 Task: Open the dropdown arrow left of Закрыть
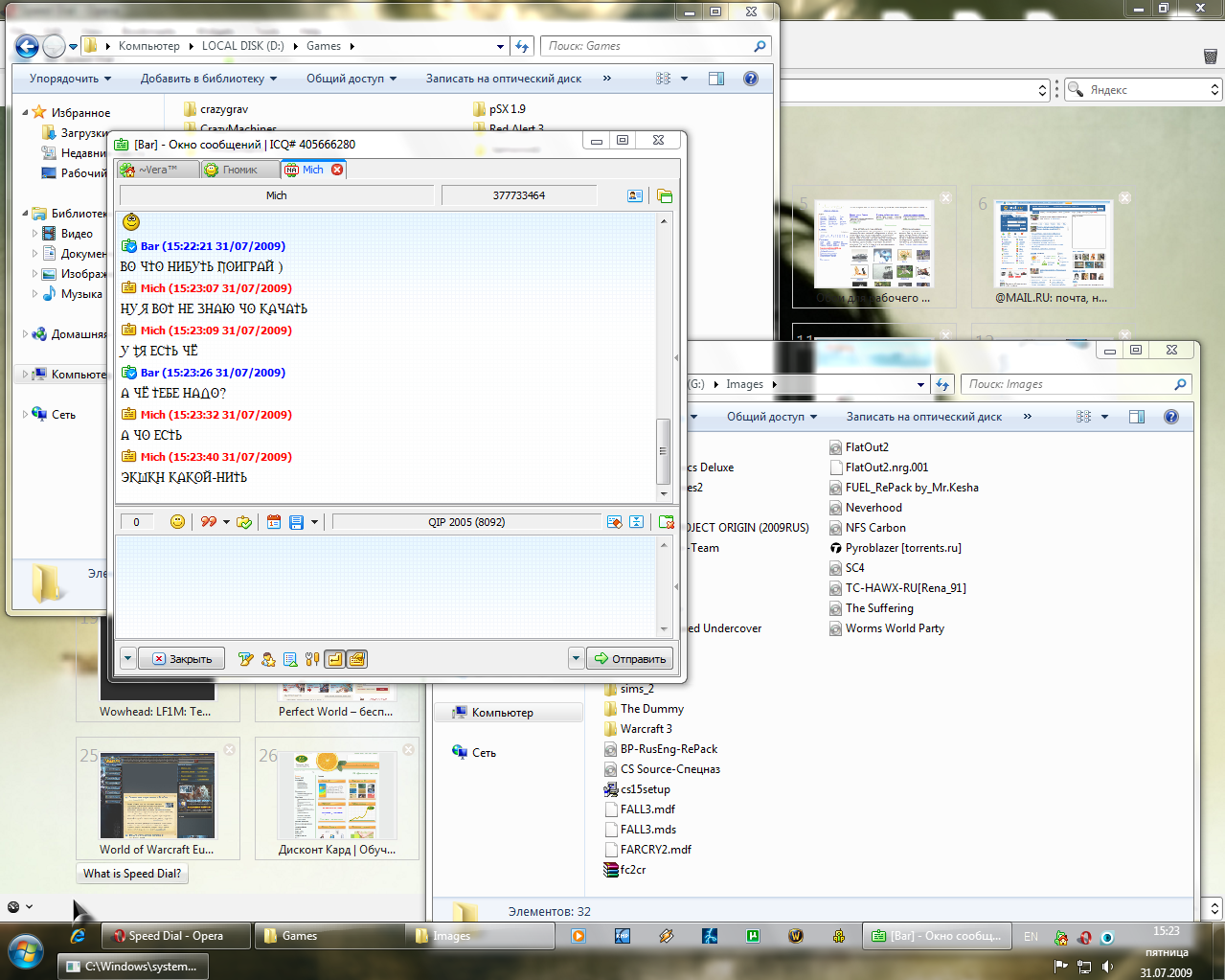128,659
